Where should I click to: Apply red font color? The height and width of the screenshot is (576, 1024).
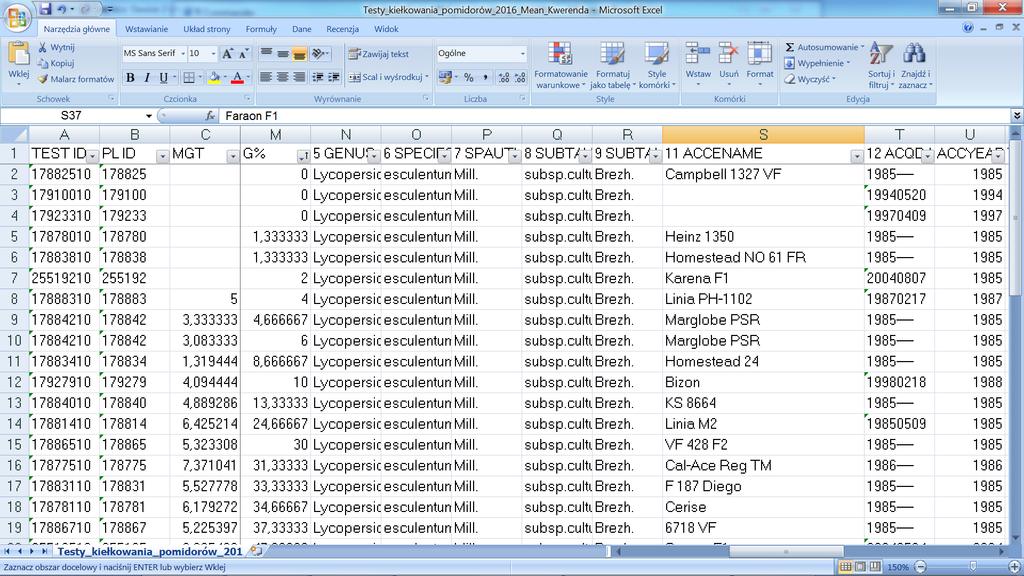(237, 78)
